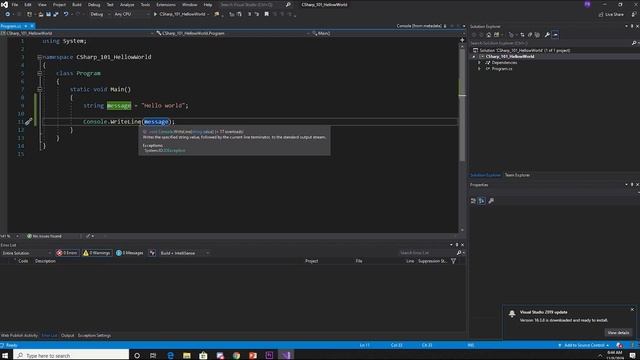This screenshot has height=360, width=640.
Task: Open Microsoft Edge from taskbar
Action: pyautogui.click(x=170, y=356)
